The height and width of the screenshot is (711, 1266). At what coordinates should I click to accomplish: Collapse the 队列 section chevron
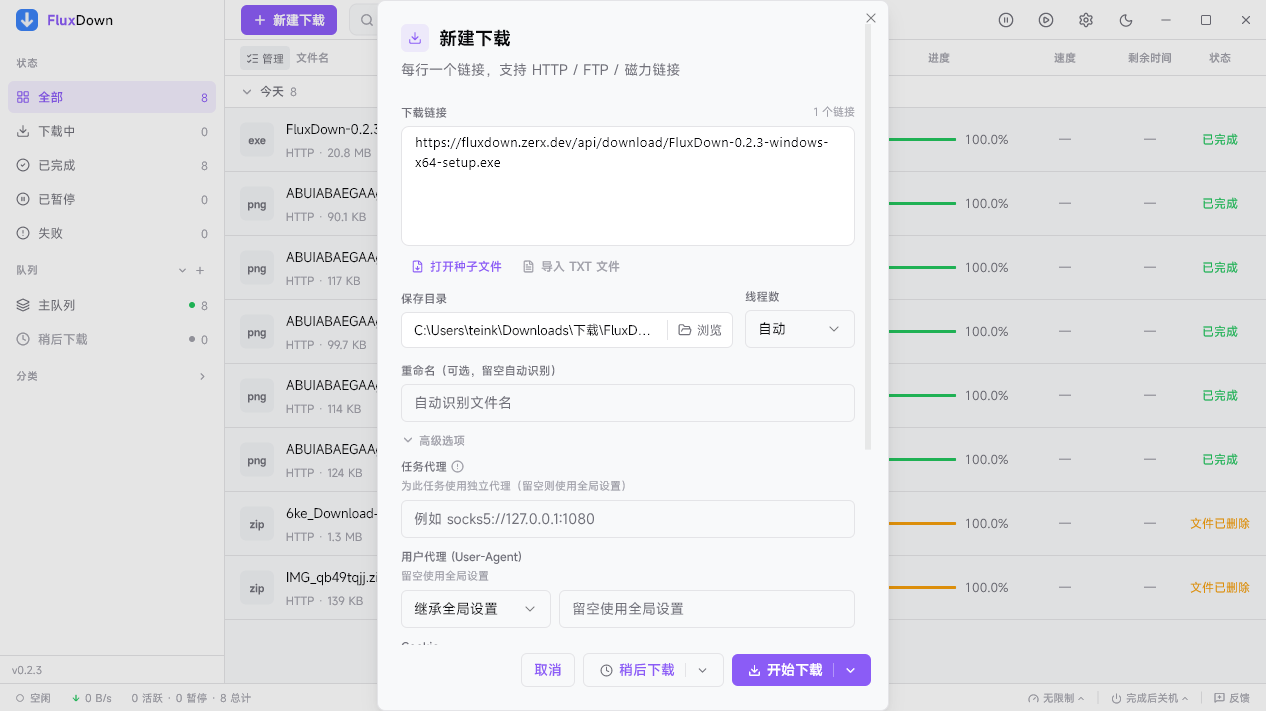point(182,270)
